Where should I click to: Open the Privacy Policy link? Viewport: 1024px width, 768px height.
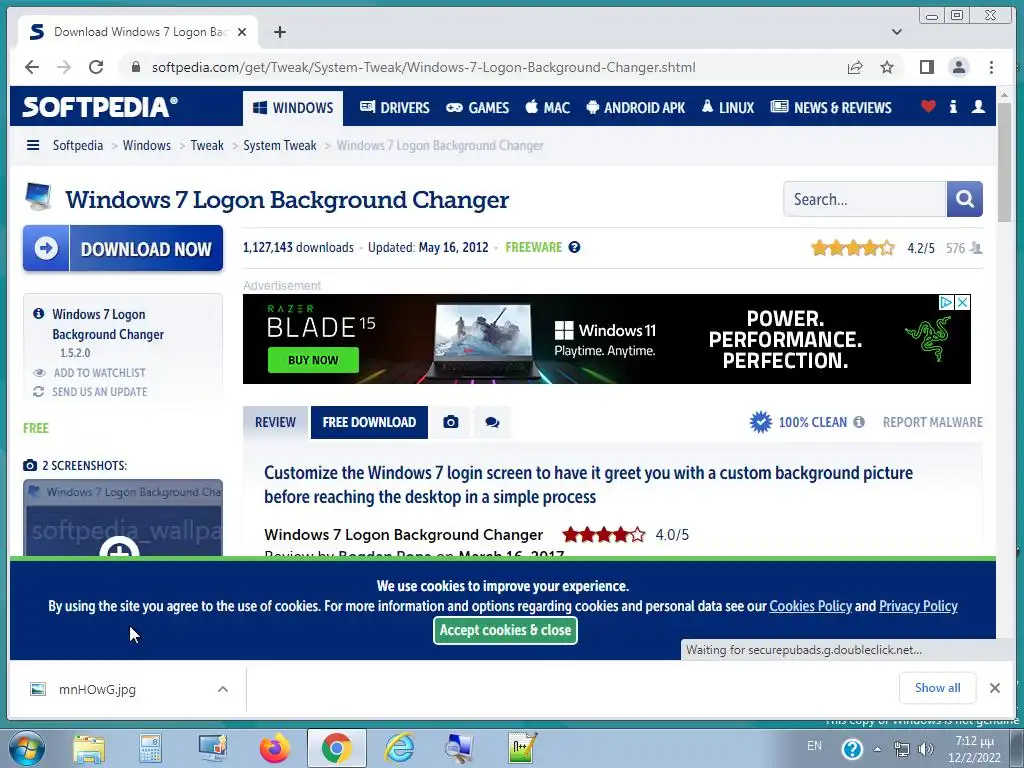918,606
